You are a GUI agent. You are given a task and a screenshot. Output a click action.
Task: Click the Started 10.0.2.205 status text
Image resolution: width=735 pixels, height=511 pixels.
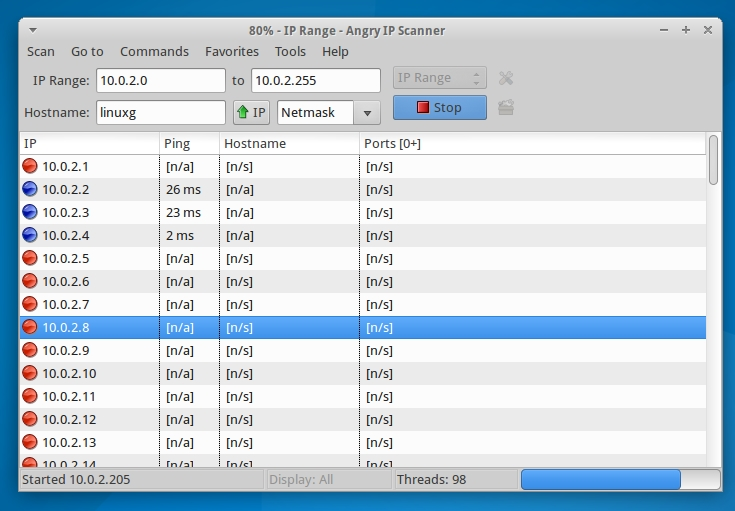[76, 480]
